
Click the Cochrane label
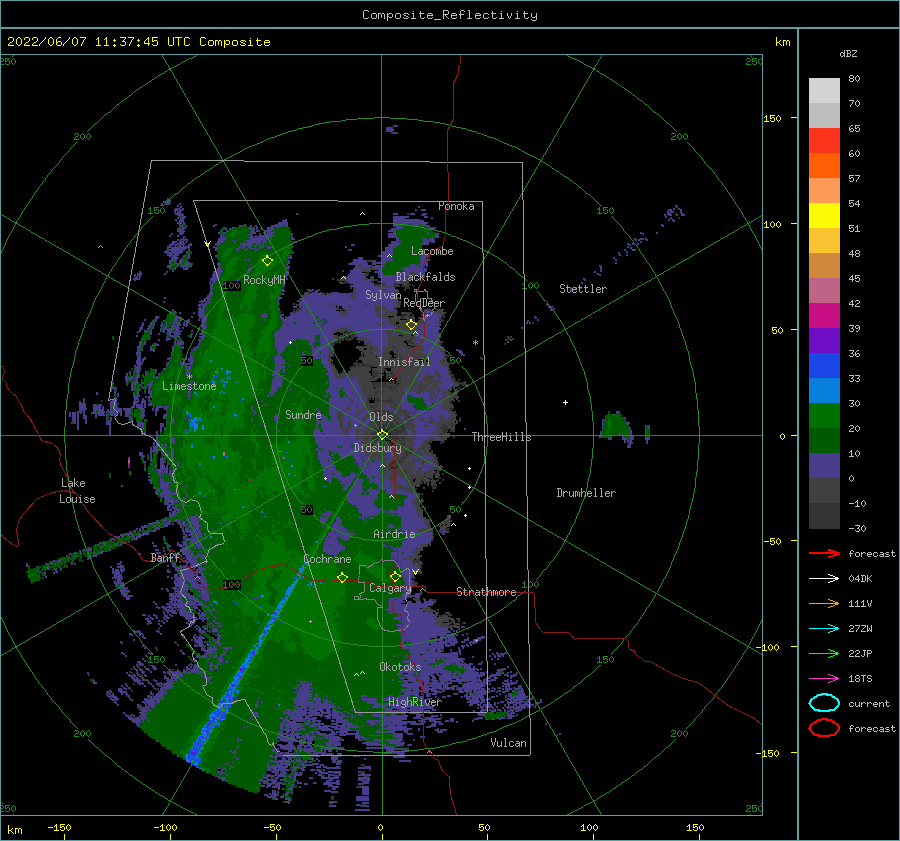coord(327,559)
